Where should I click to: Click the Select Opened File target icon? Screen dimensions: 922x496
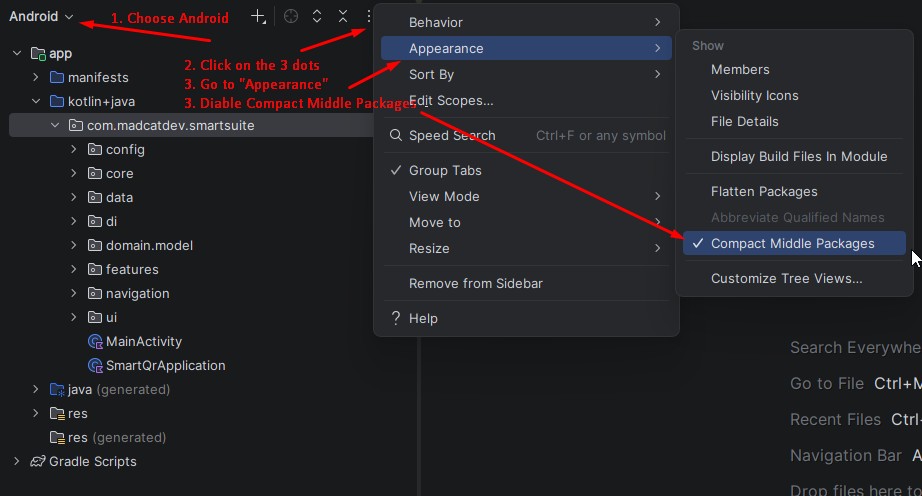[291, 16]
